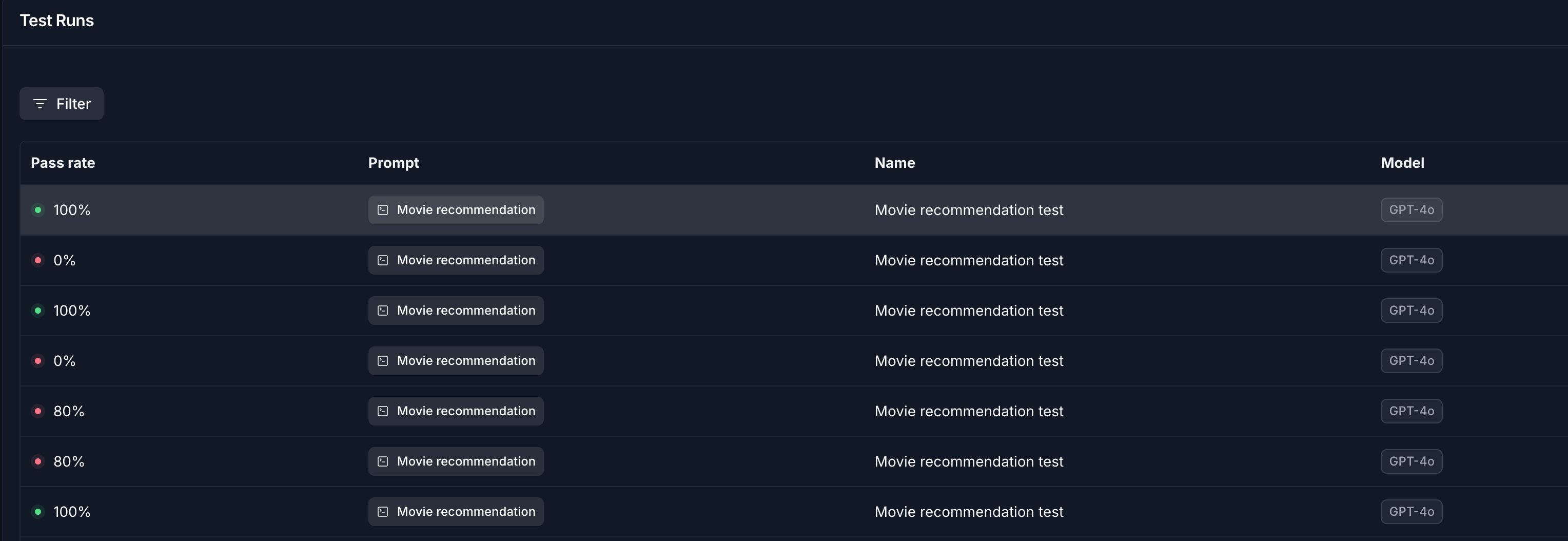This screenshot has width=1568, height=541.
Task: Click the terminal icon in the second 0% row
Action: (x=382, y=361)
